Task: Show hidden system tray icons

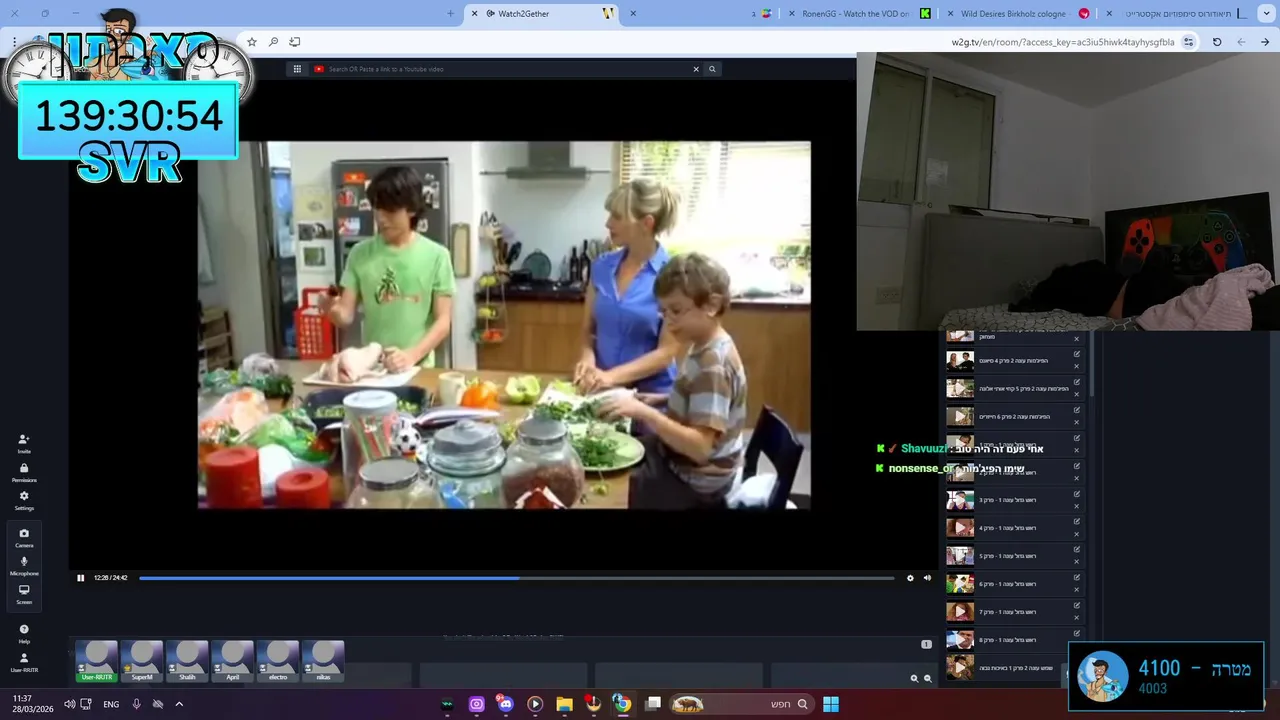Action: click(179, 704)
